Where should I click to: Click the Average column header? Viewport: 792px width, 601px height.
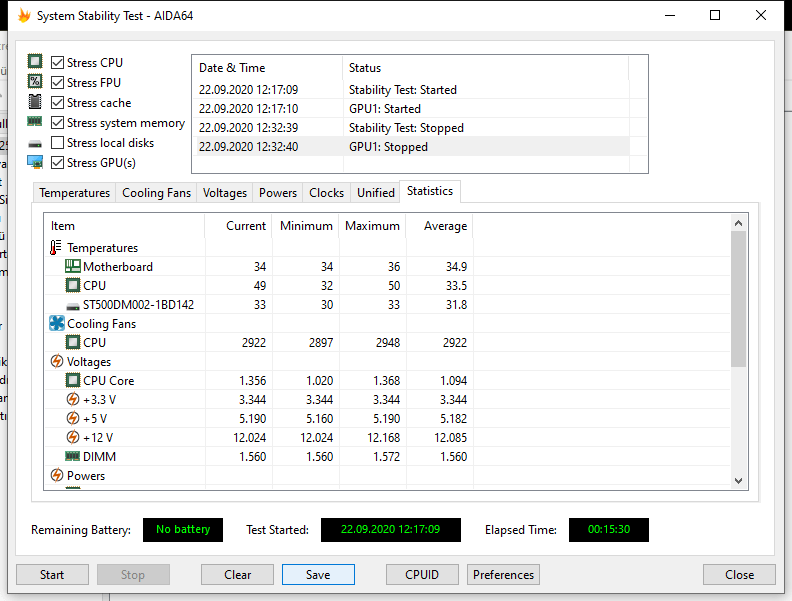(439, 226)
